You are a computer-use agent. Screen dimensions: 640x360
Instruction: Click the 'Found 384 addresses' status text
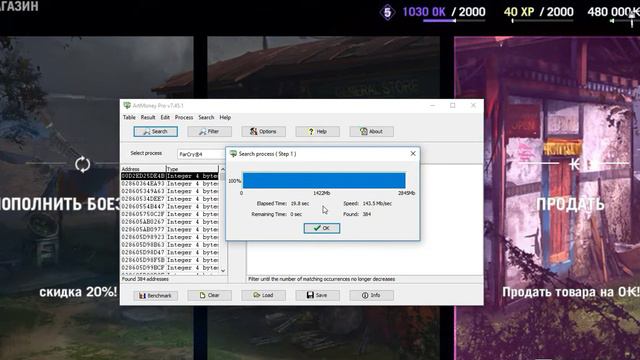[145, 279]
